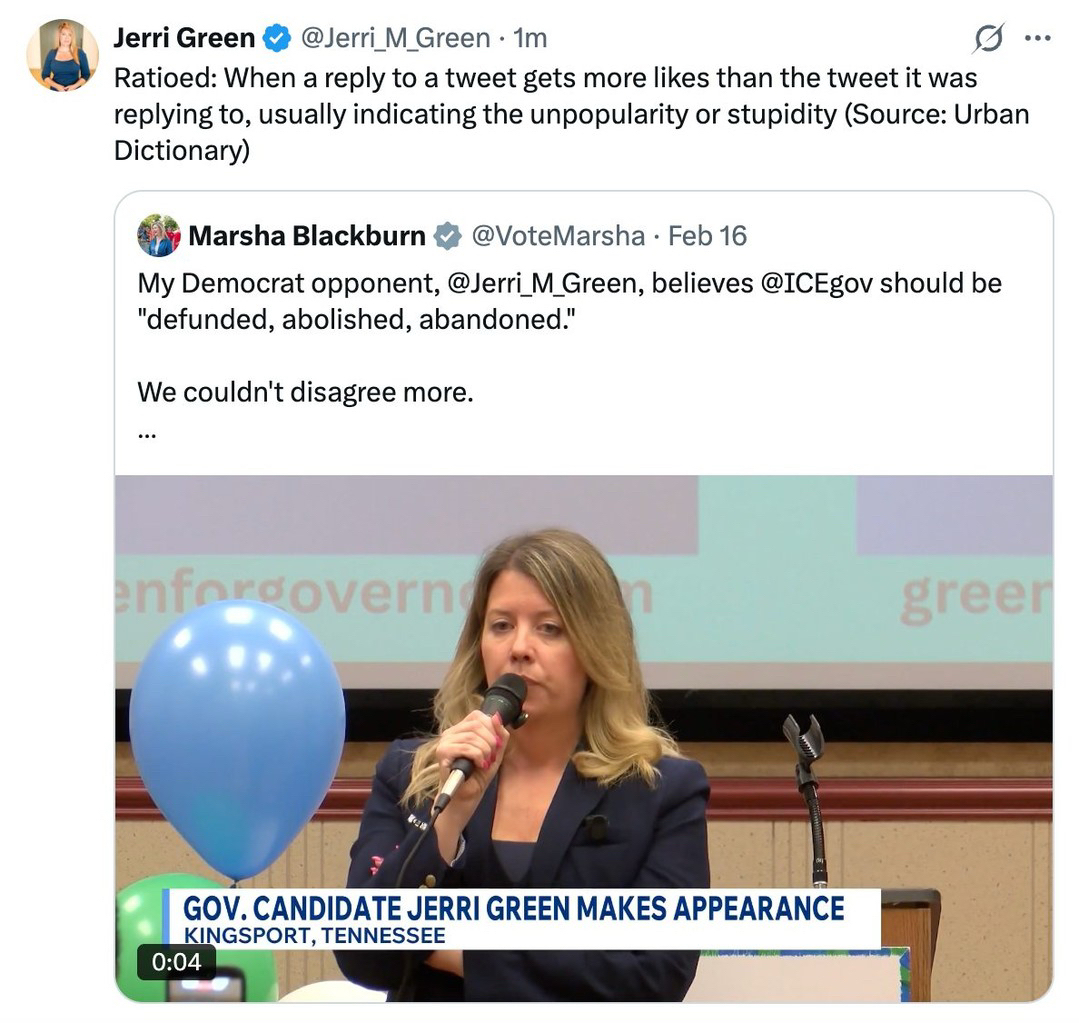Click the Grok slashed-circle icon
The width and height of the screenshot is (1079, 1023).
click(988, 39)
